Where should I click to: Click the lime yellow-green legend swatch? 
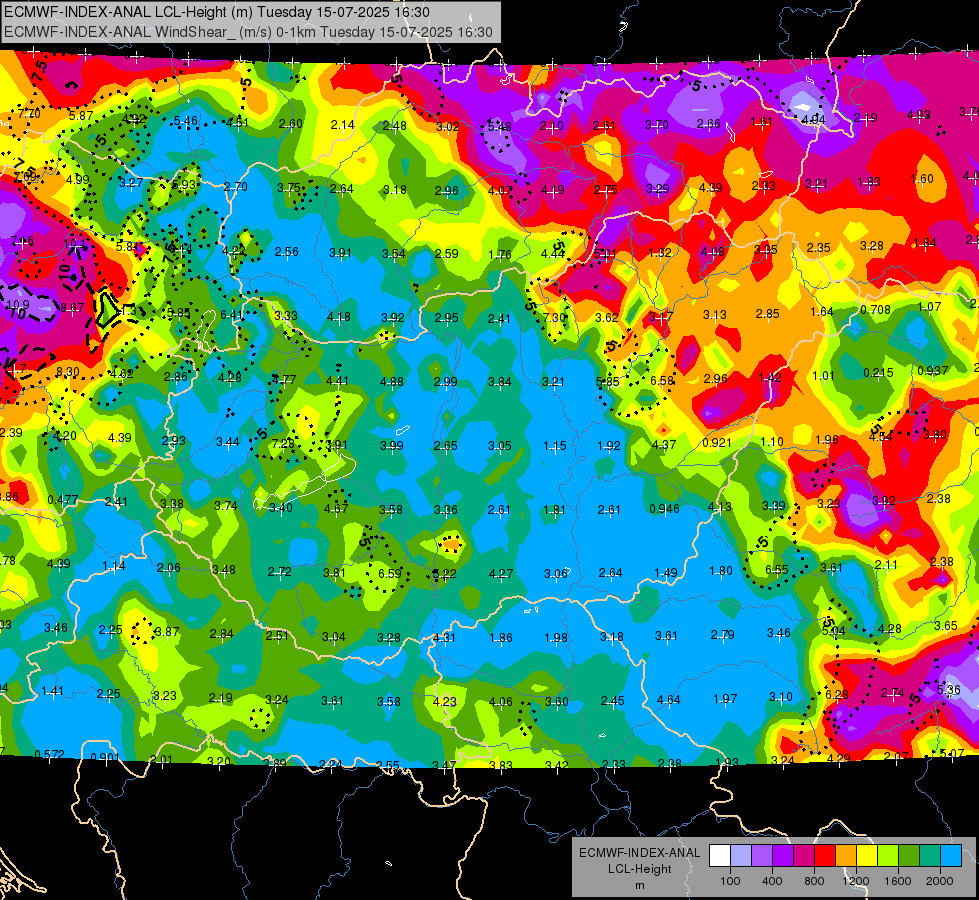(888, 856)
